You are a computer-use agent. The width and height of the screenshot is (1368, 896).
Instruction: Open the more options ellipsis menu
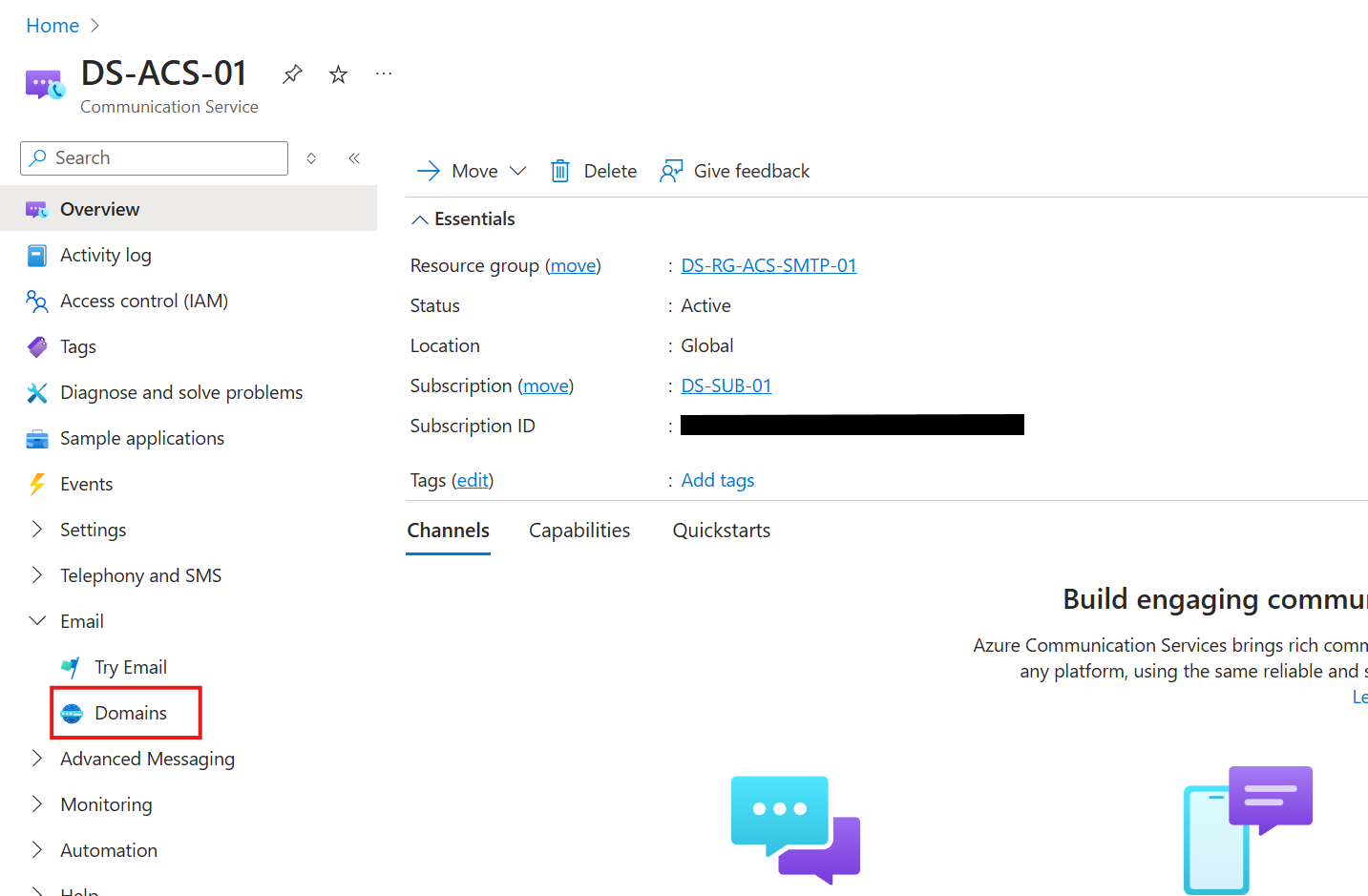point(384,73)
